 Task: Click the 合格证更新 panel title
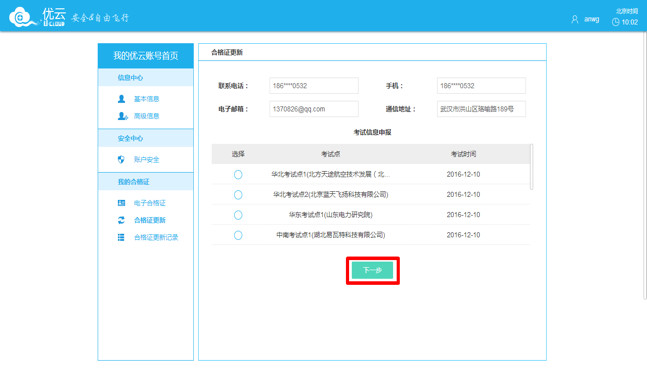tap(227, 52)
